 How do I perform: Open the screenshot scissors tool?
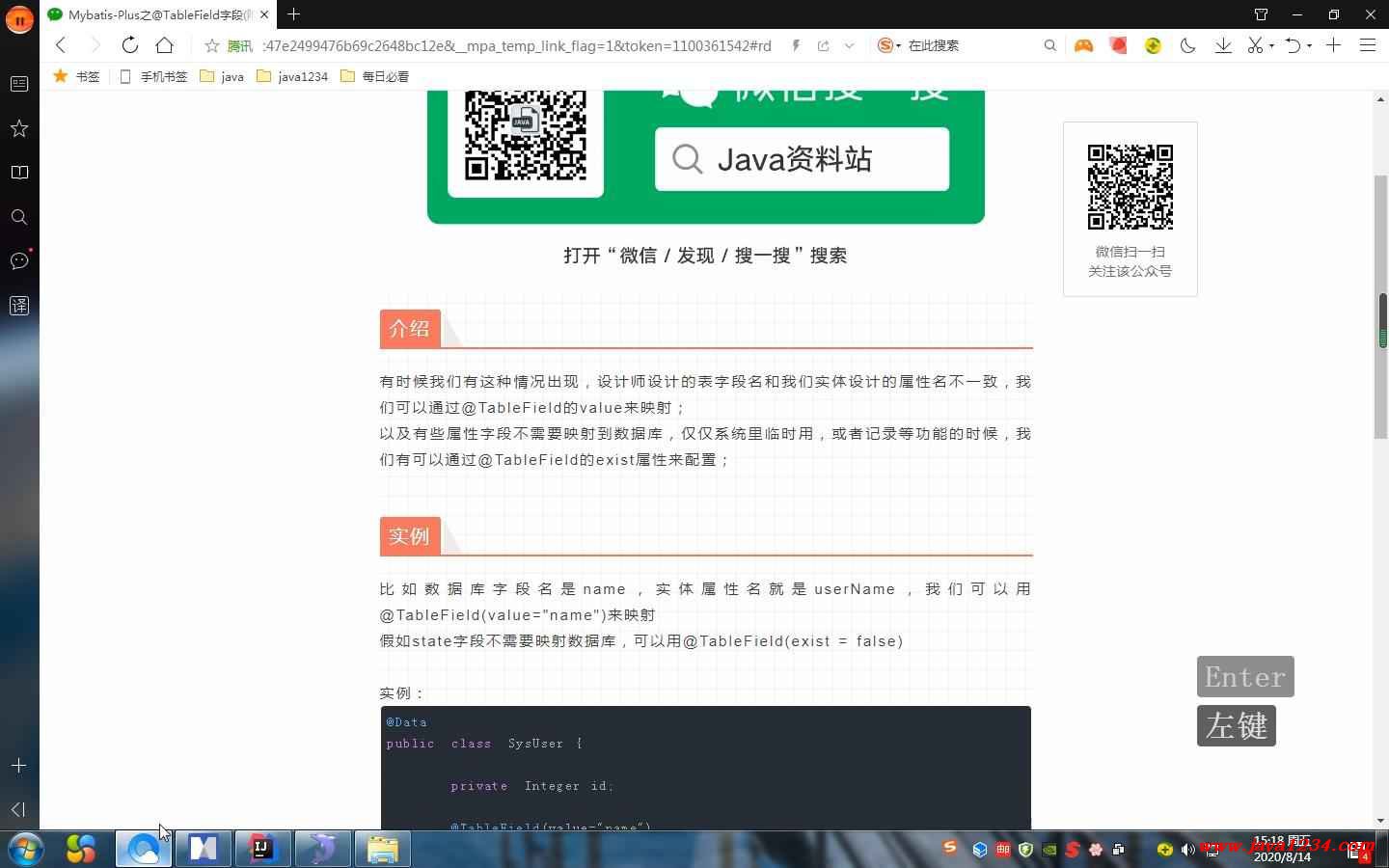click(1254, 45)
